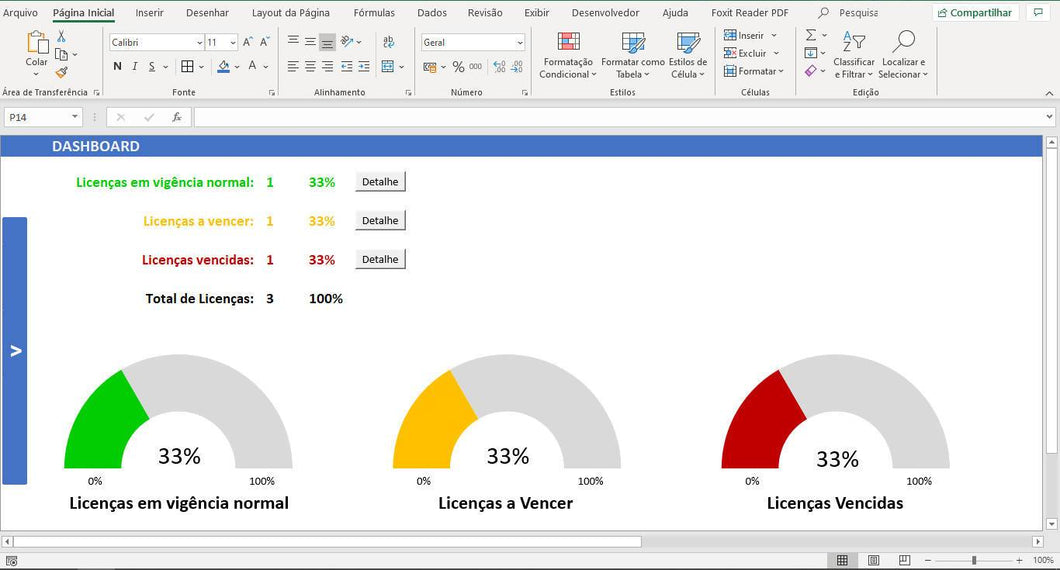The width and height of the screenshot is (1060, 570).
Task: Click Detalhe for Licenças em vigência normal
Action: pyautogui.click(x=380, y=182)
